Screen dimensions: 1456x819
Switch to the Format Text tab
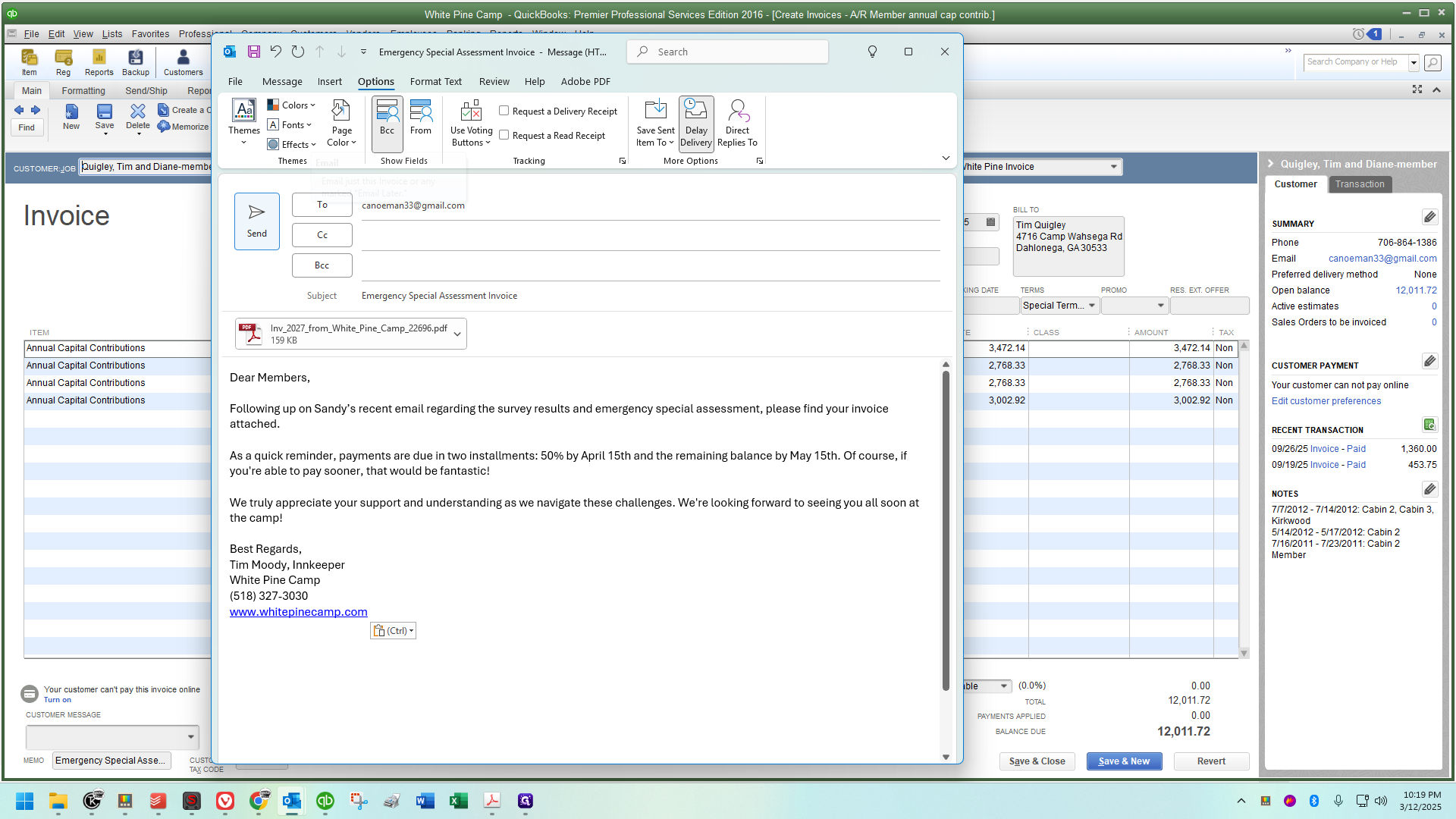[435, 81]
